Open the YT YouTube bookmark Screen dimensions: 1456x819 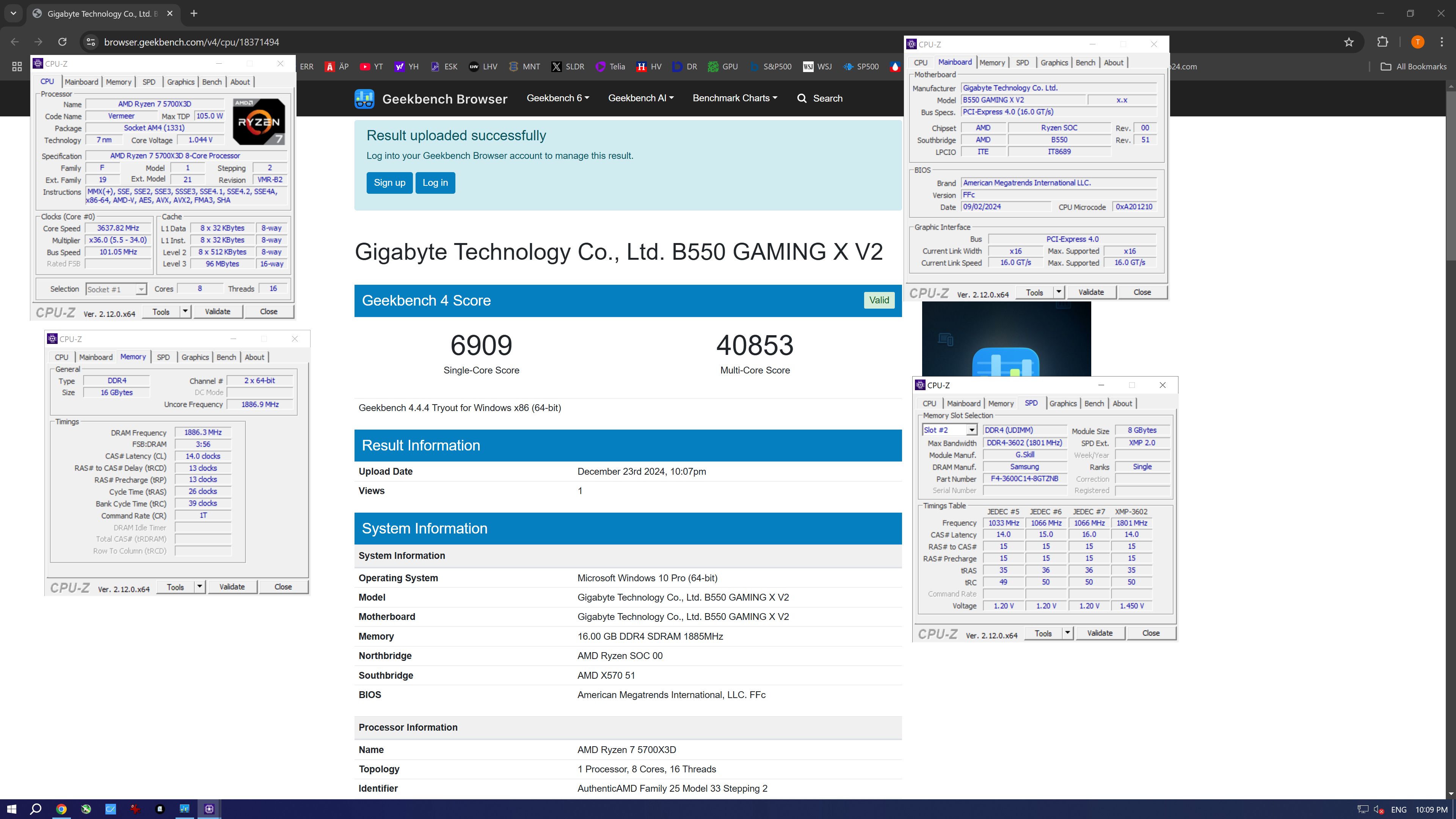371,67
